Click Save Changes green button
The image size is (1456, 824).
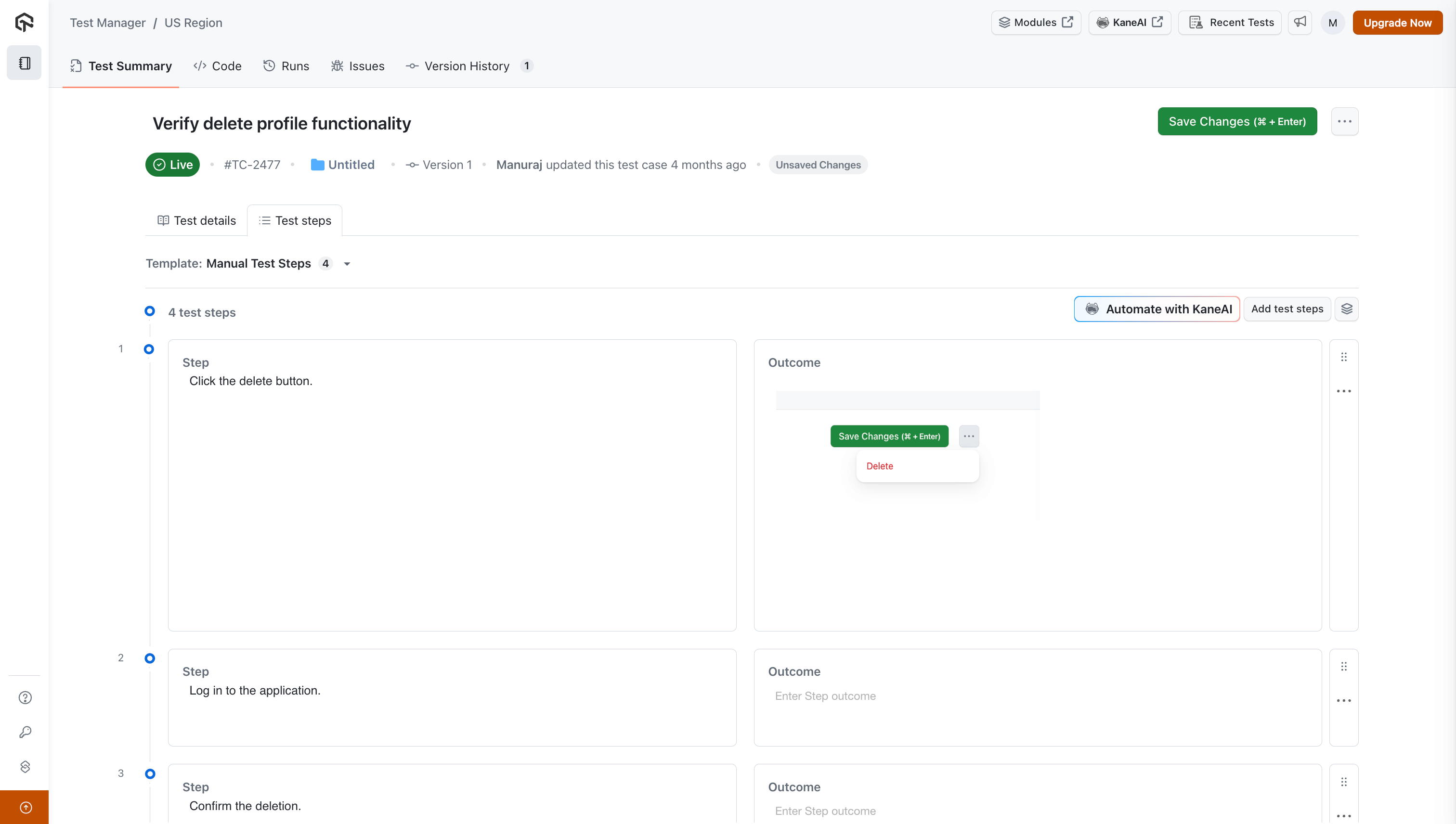[x=1237, y=121]
